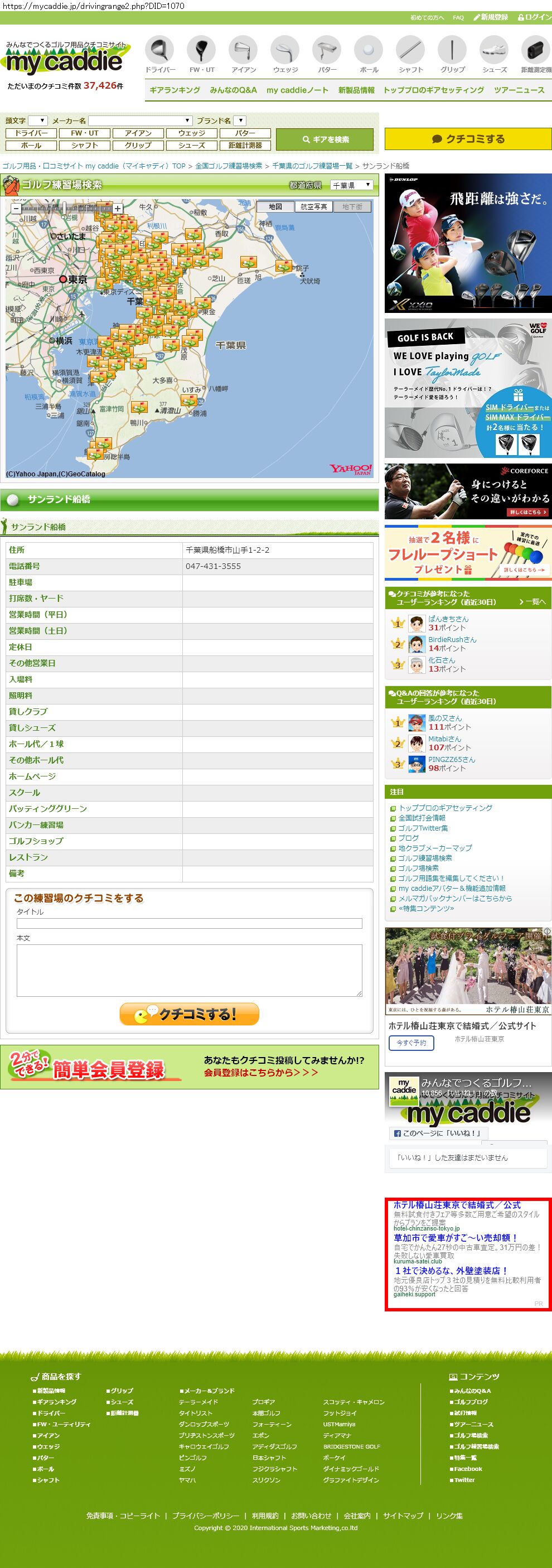Open the shoes category icon
552x1568 pixels.
(493, 50)
